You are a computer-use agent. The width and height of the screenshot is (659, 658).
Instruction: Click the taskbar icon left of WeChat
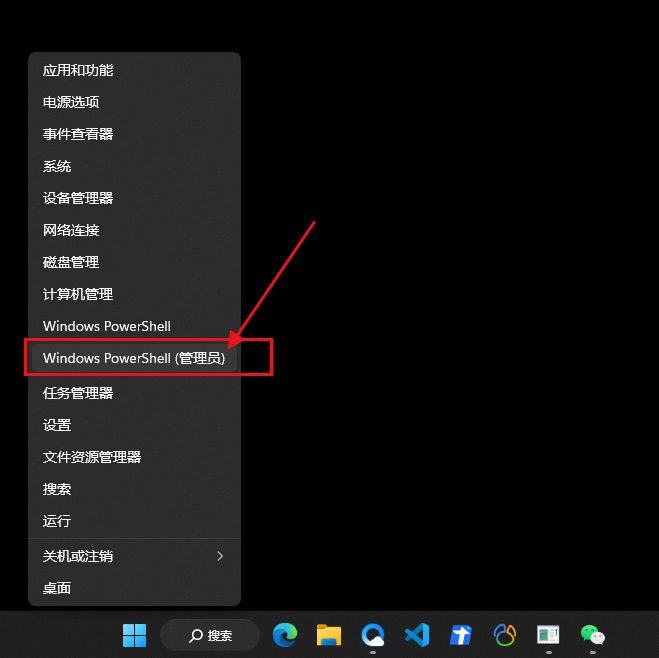click(x=548, y=635)
